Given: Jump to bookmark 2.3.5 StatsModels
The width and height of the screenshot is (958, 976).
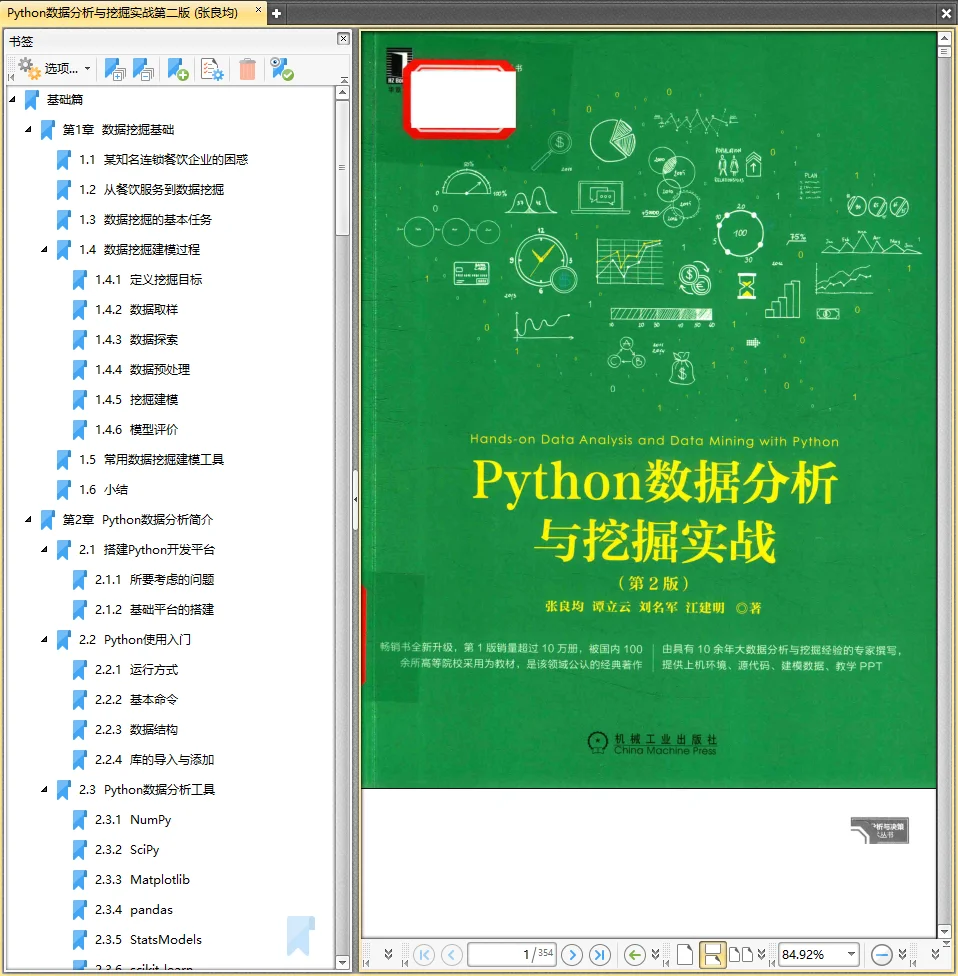Looking at the screenshot, I should pyautogui.click(x=148, y=939).
